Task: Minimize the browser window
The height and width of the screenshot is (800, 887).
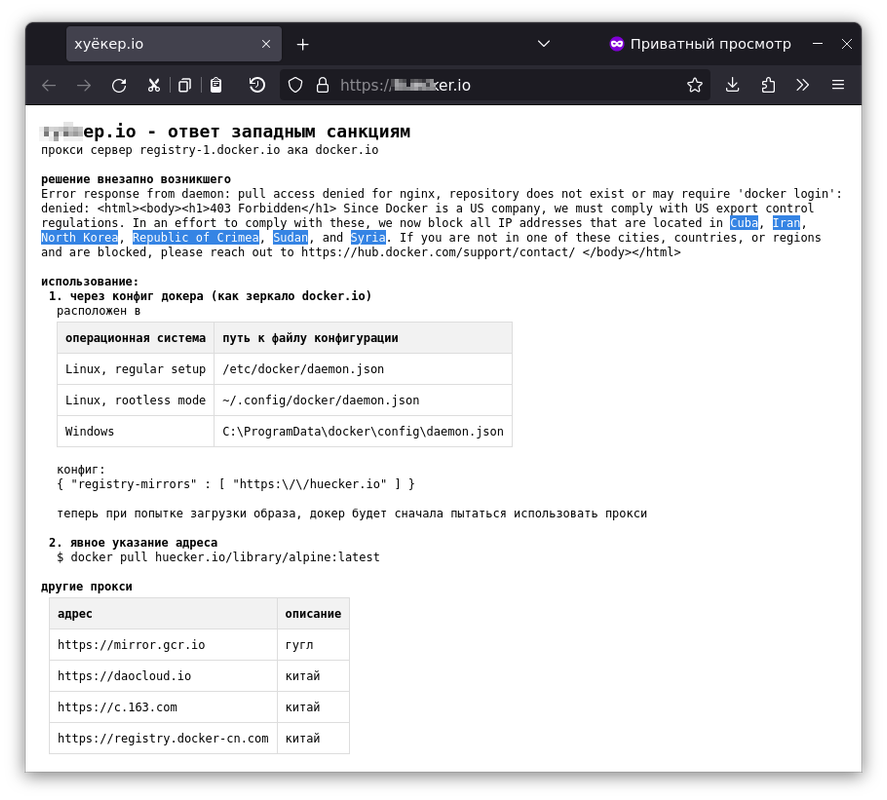Action: (817, 44)
